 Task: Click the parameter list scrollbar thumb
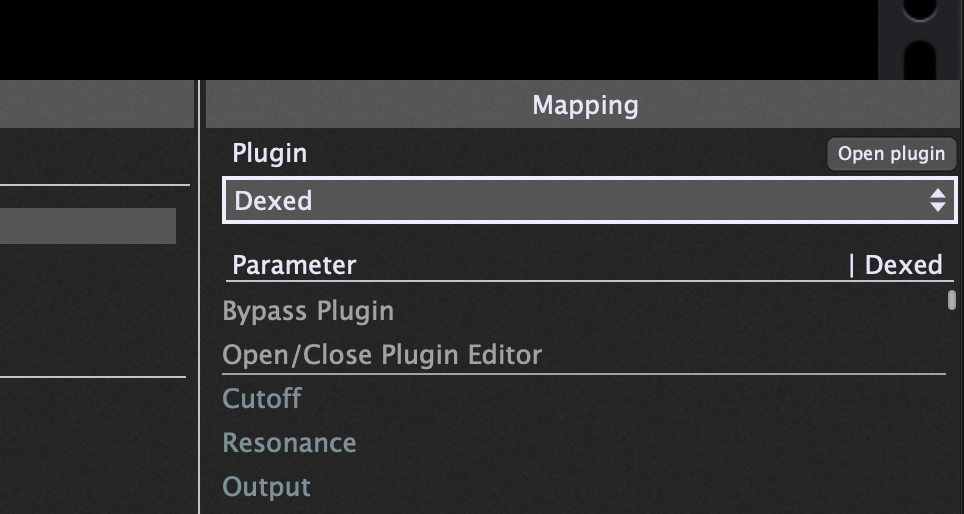952,300
